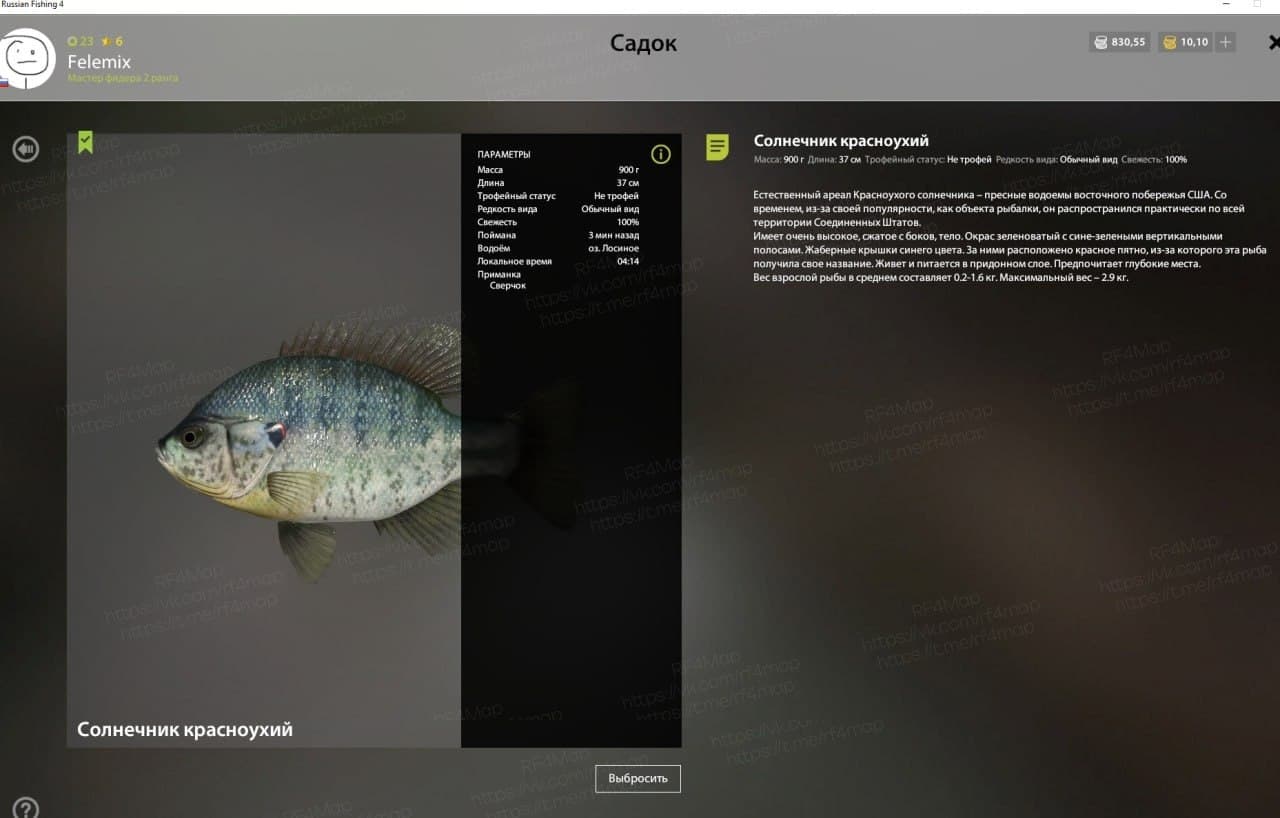The height and width of the screenshot is (818, 1280).
Task: Click the Длина row in parameters panel
Action: click(558, 183)
